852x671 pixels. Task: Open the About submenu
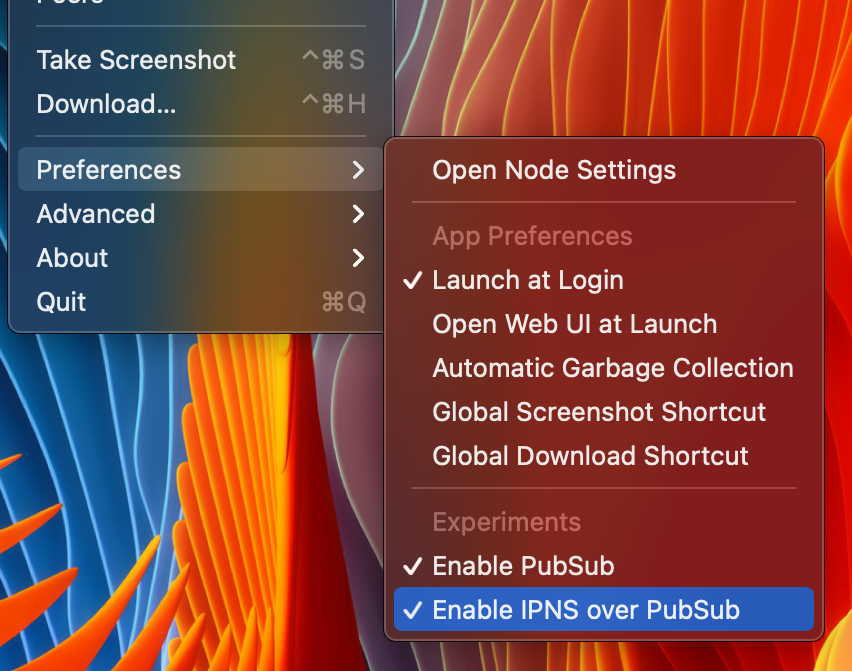pos(71,257)
